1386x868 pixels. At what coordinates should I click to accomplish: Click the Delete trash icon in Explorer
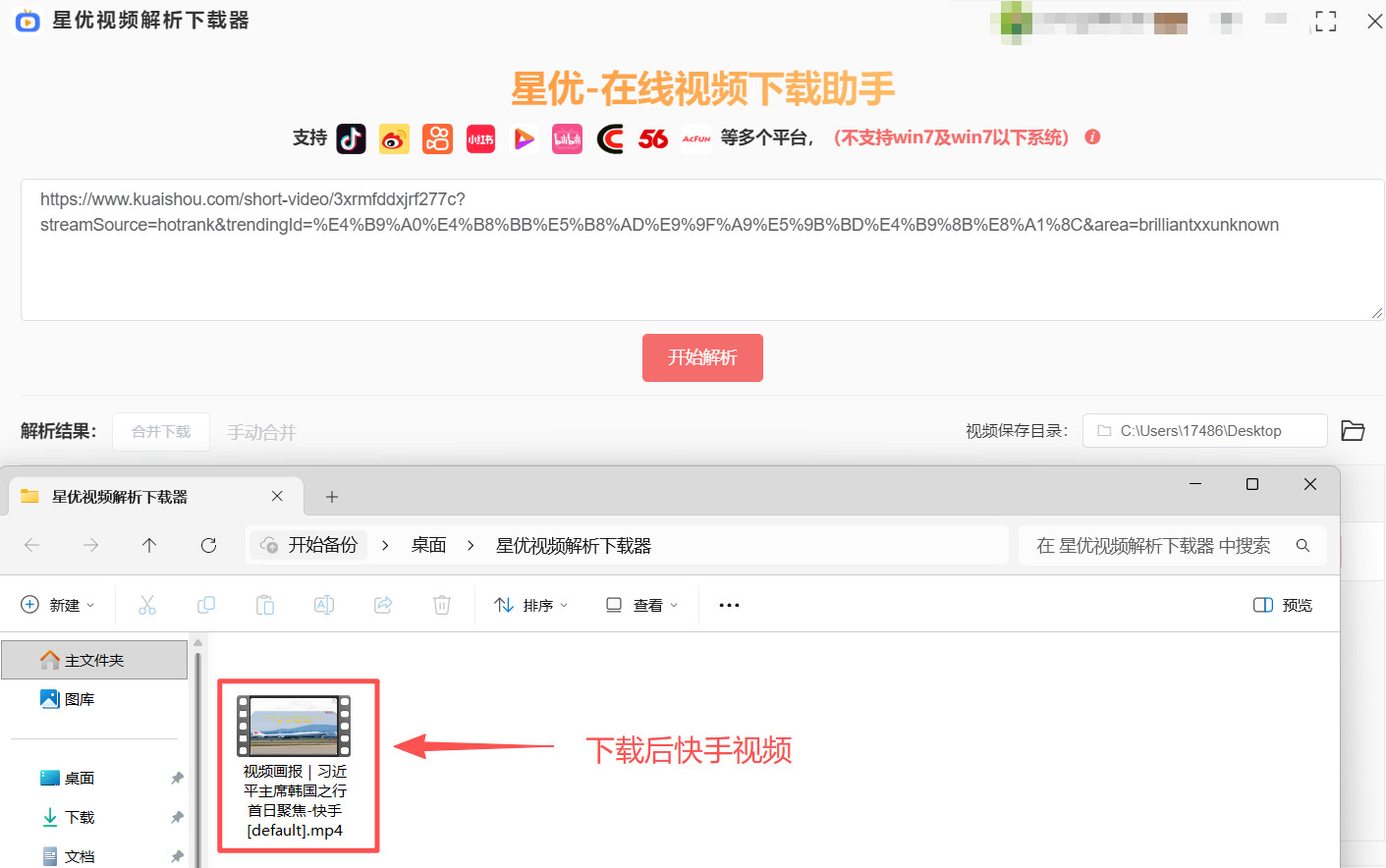point(442,605)
